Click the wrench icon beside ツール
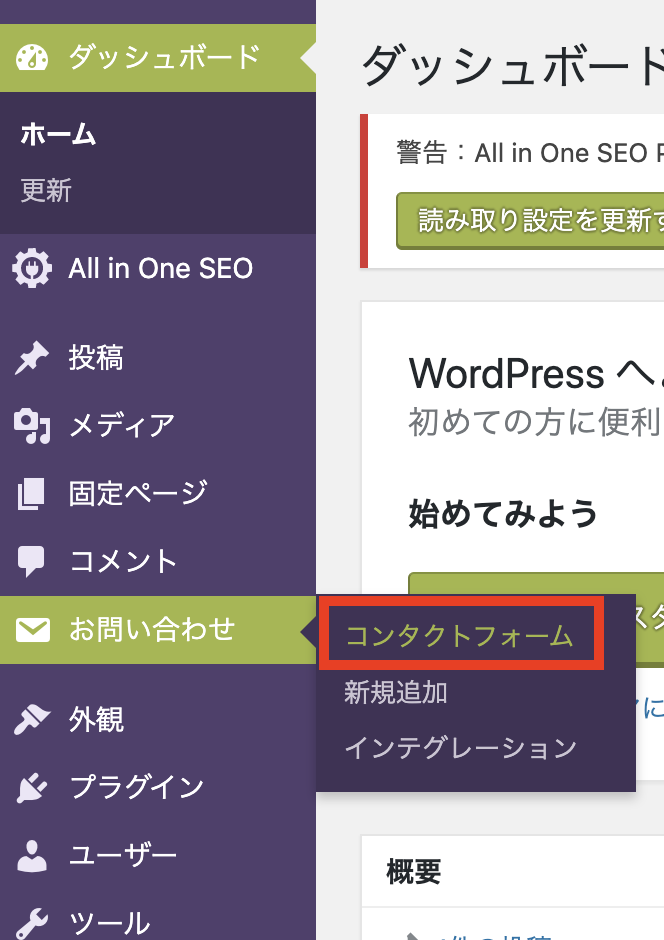Image resolution: width=664 pixels, height=940 pixels. (x=32, y=924)
